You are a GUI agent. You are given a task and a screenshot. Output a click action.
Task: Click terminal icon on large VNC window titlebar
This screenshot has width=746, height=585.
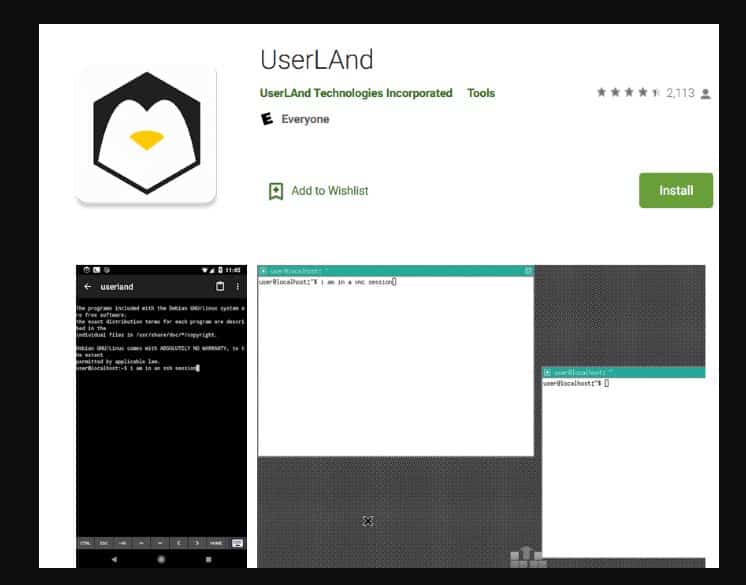coord(263,271)
